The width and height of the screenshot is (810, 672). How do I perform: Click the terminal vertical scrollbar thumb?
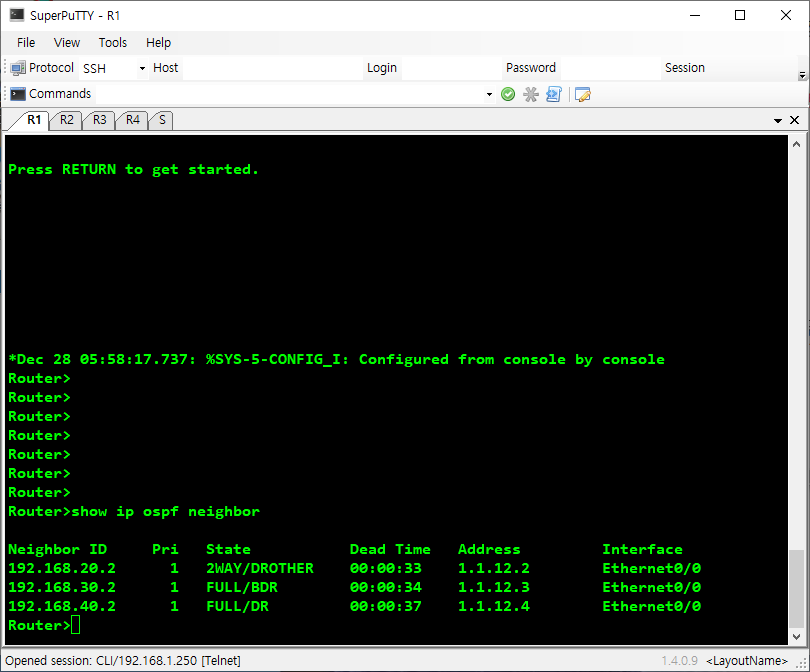[796, 588]
